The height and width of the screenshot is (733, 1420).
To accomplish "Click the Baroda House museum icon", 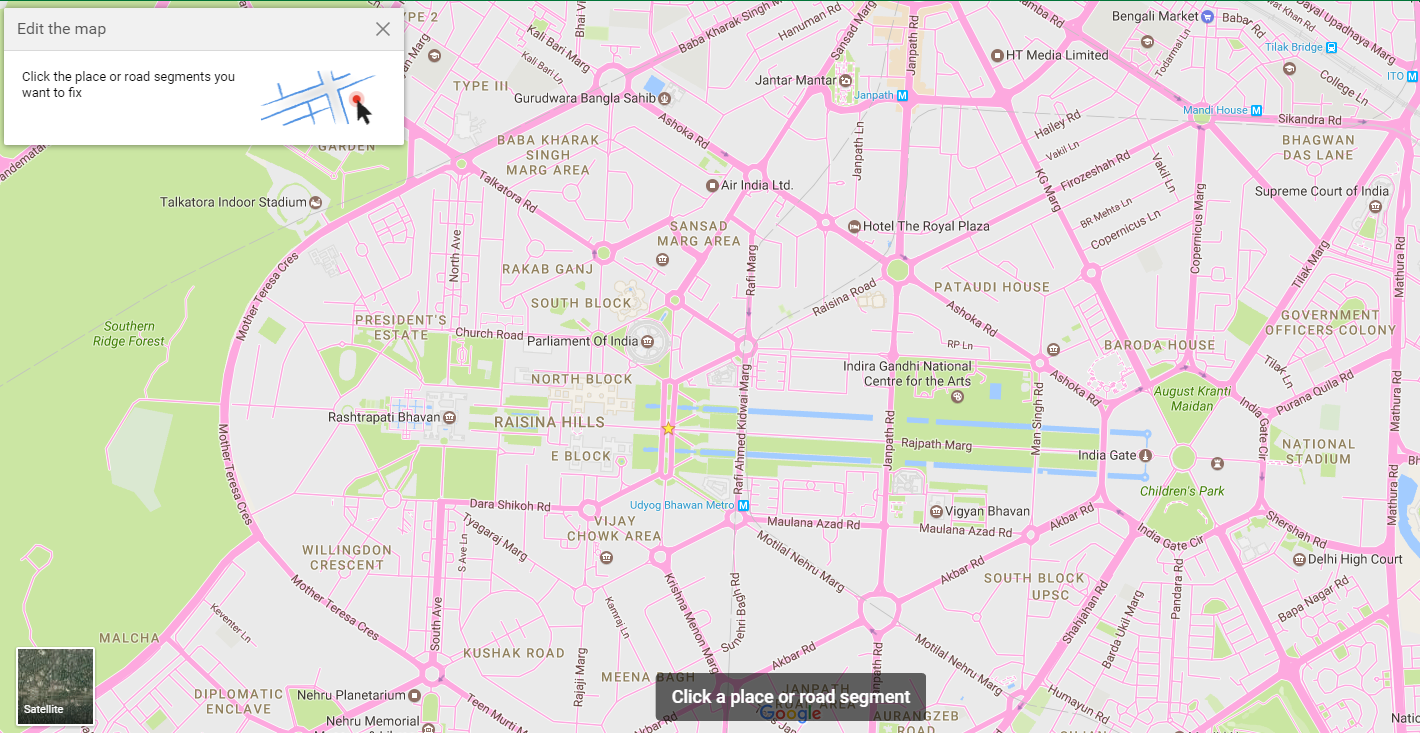I will pos(1053,349).
